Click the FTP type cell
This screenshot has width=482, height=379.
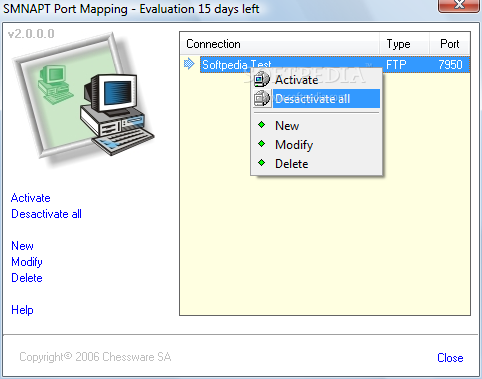pos(396,64)
